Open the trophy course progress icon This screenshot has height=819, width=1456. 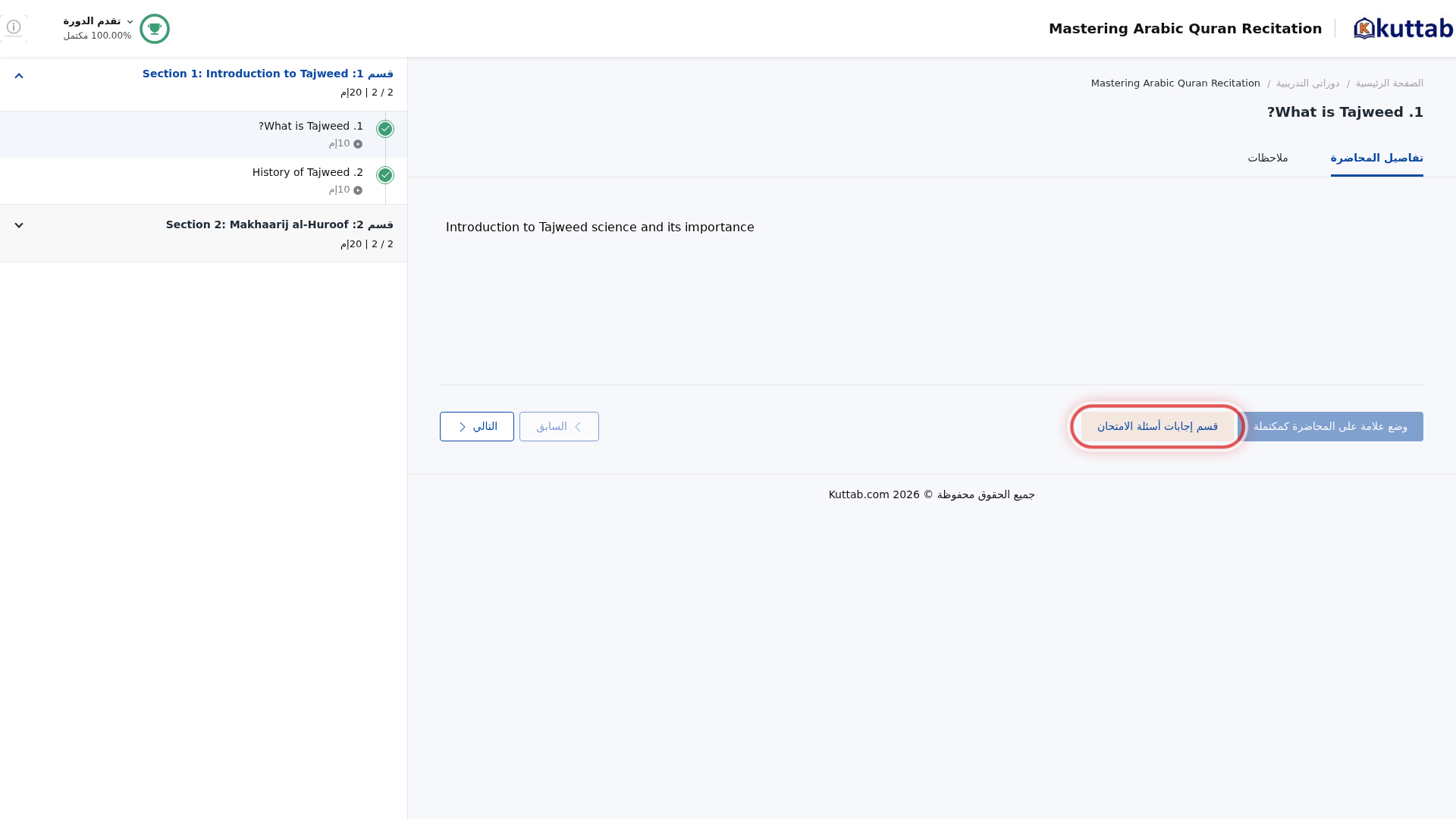155,29
